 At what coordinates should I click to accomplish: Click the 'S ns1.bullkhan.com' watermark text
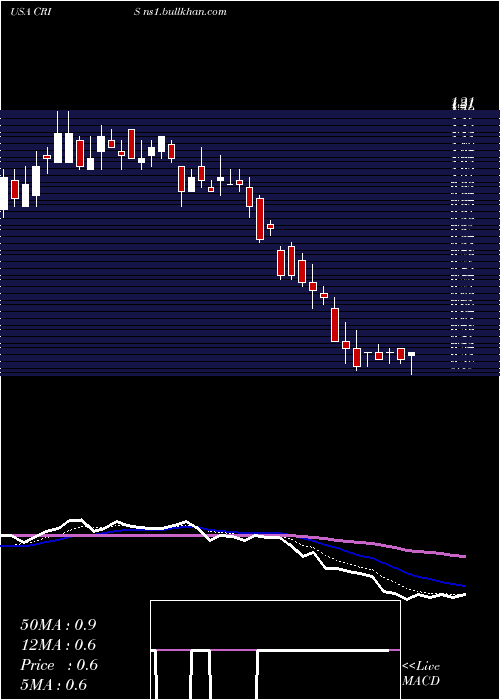click(180, 12)
